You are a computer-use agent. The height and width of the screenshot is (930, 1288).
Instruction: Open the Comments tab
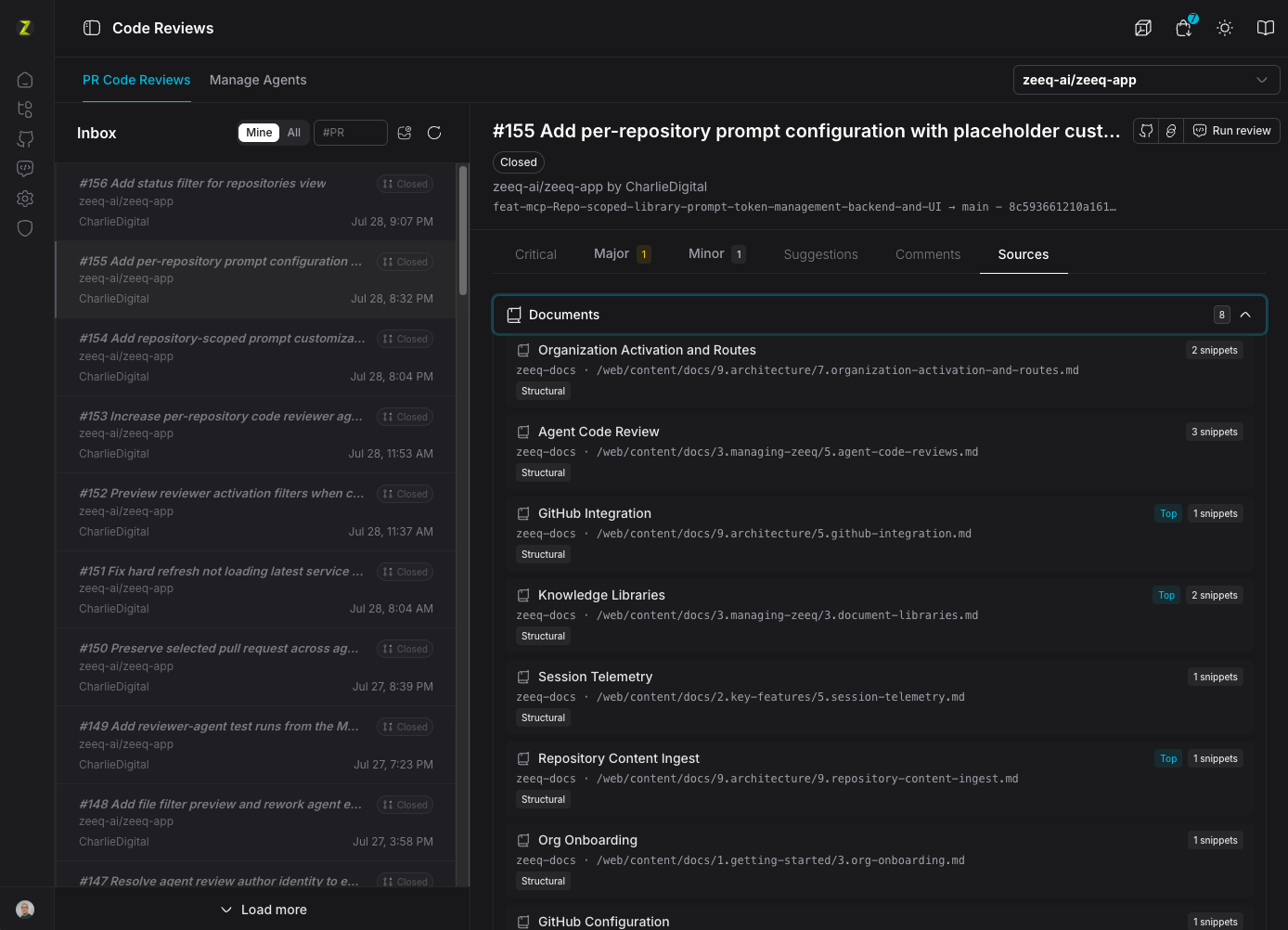point(928,254)
